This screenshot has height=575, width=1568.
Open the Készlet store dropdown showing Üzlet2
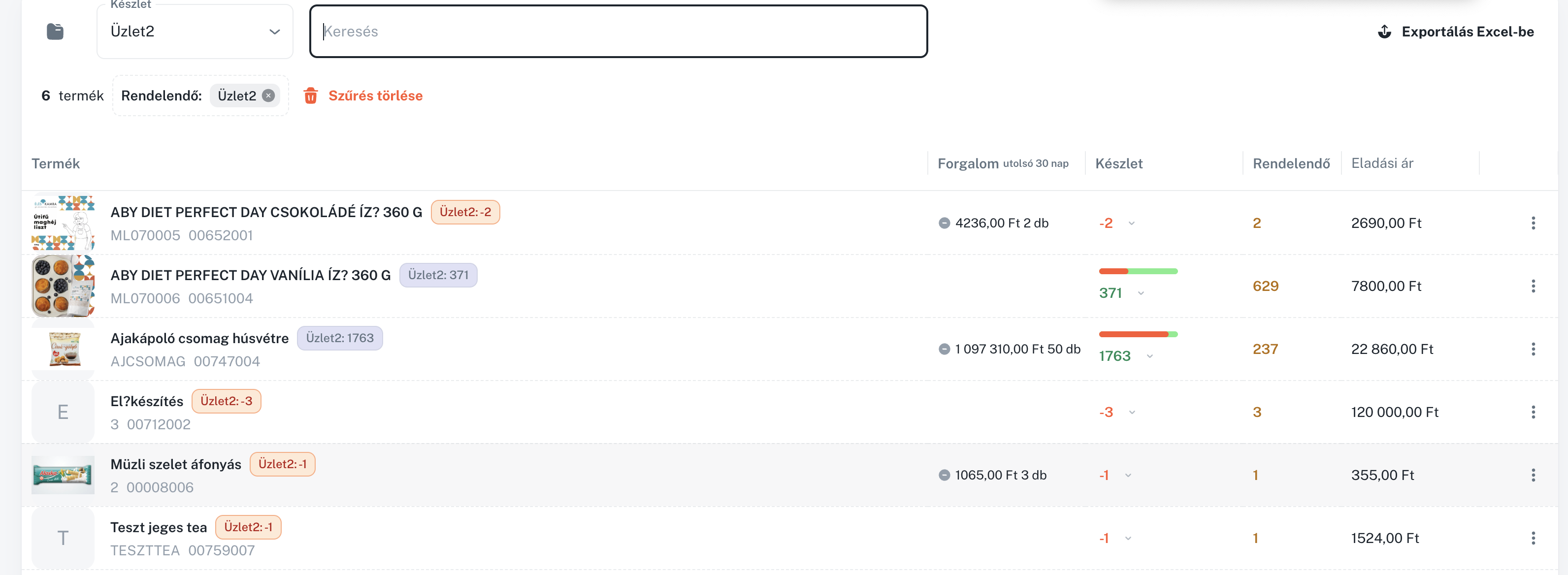pos(195,32)
